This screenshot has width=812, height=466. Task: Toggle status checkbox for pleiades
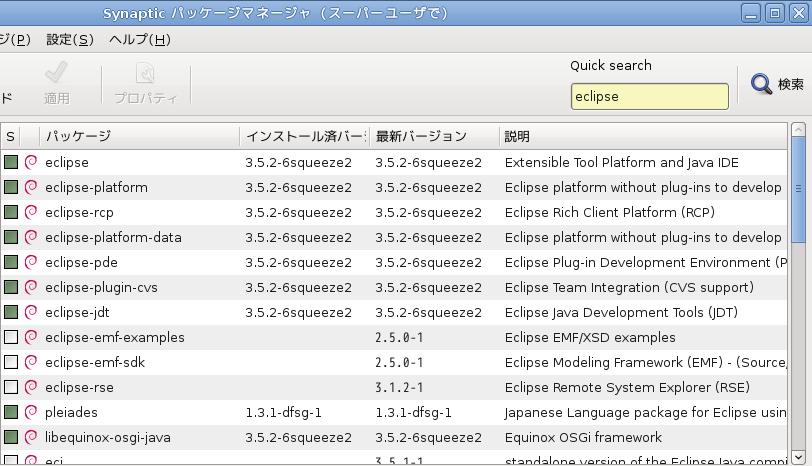[11, 412]
